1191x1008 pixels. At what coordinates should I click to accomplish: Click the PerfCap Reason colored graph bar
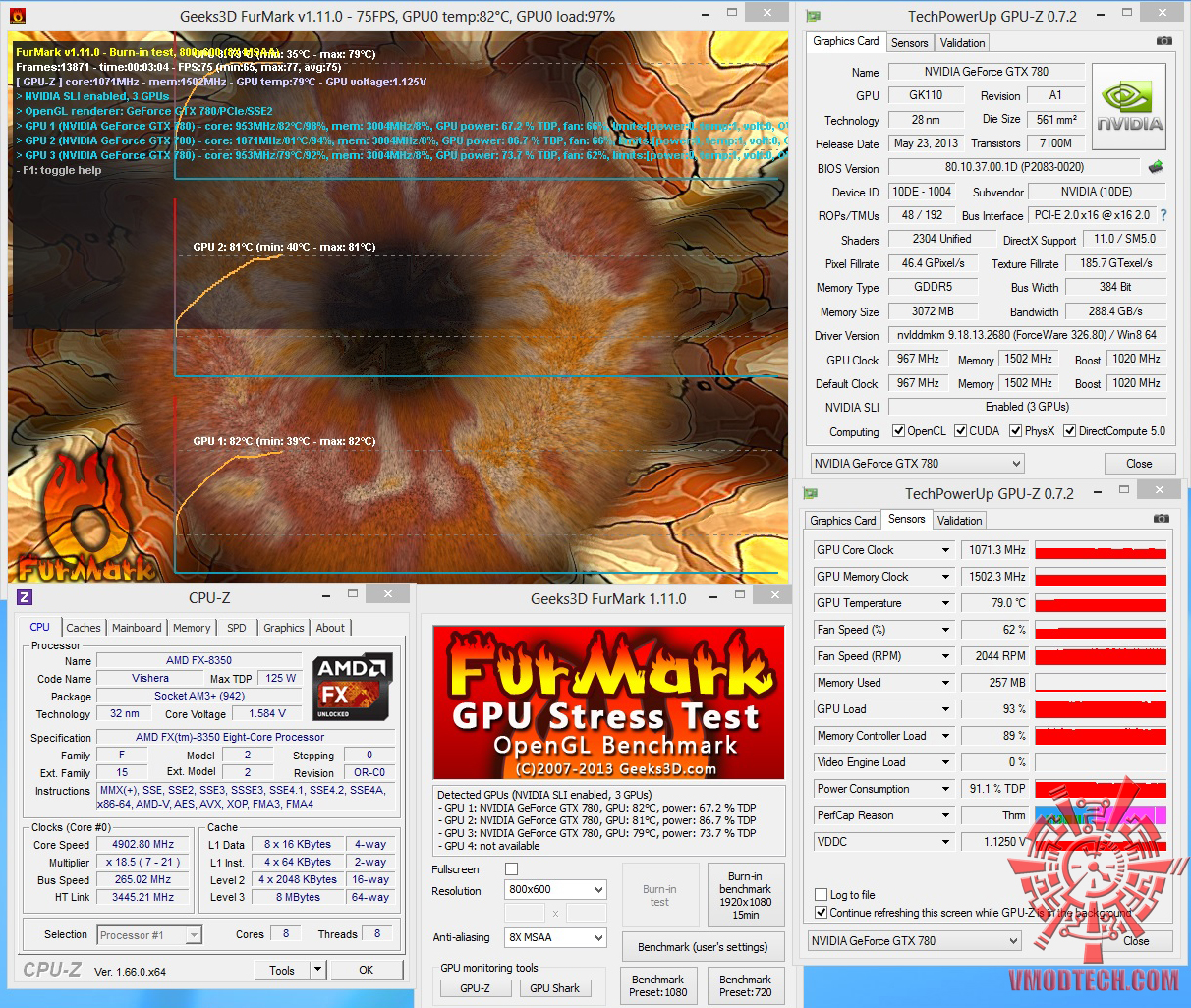(x=1101, y=815)
